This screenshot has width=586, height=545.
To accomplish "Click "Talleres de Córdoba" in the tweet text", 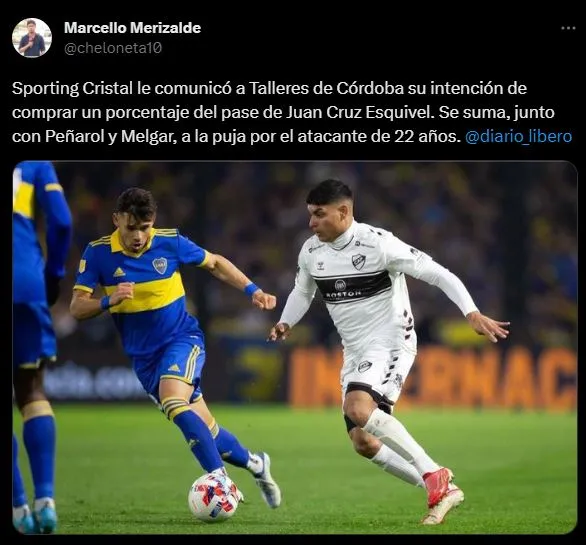I will click(326, 89).
